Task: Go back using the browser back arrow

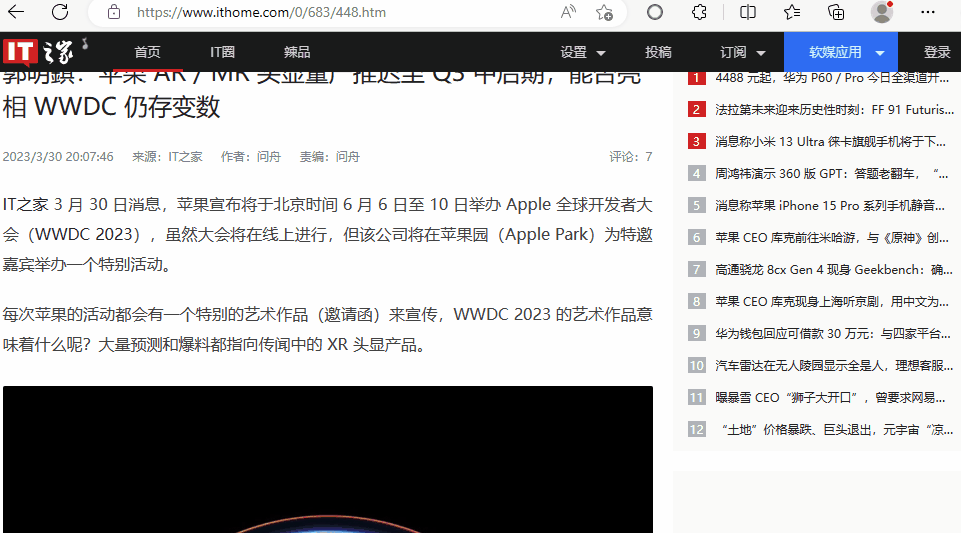Action: point(16,12)
